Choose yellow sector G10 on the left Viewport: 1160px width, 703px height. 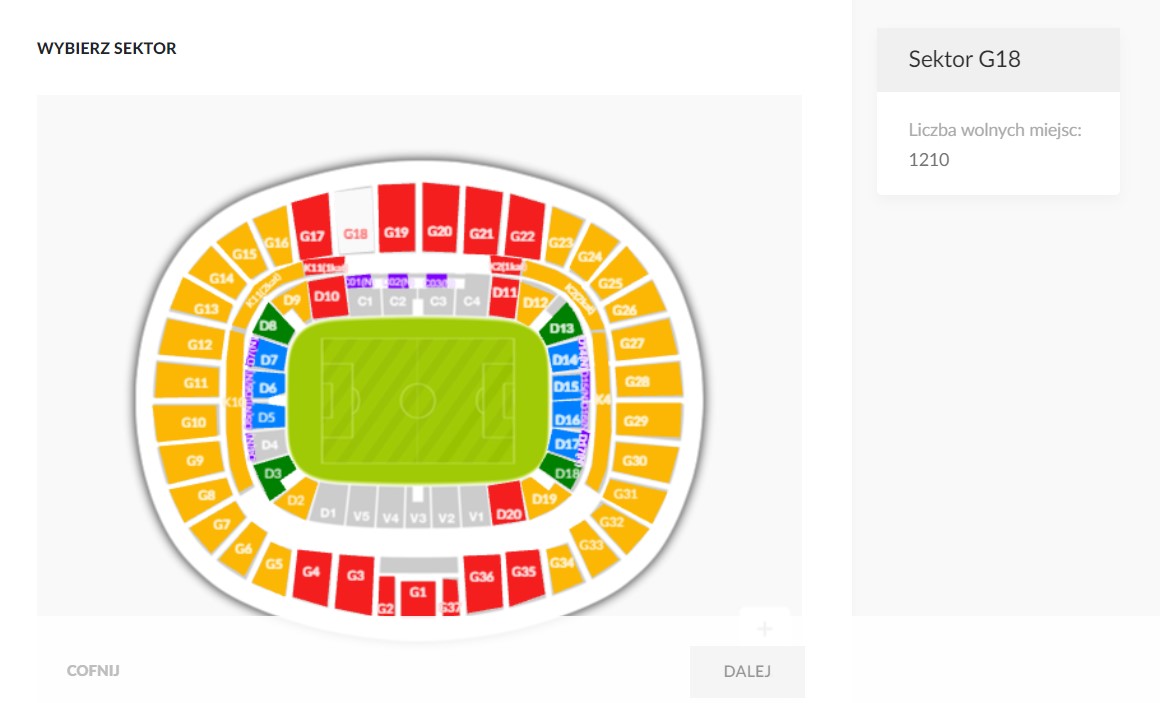(192, 423)
